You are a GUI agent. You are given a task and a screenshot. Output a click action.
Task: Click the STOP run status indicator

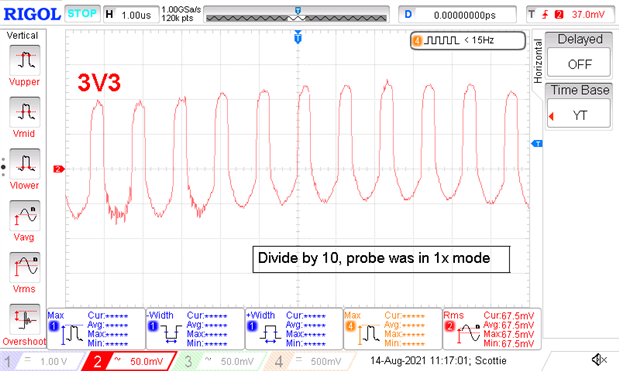pos(82,14)
